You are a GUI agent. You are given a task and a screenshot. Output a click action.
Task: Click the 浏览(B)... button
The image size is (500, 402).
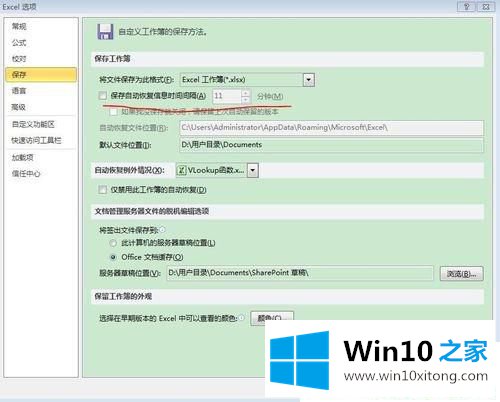(x=461, y=274)
